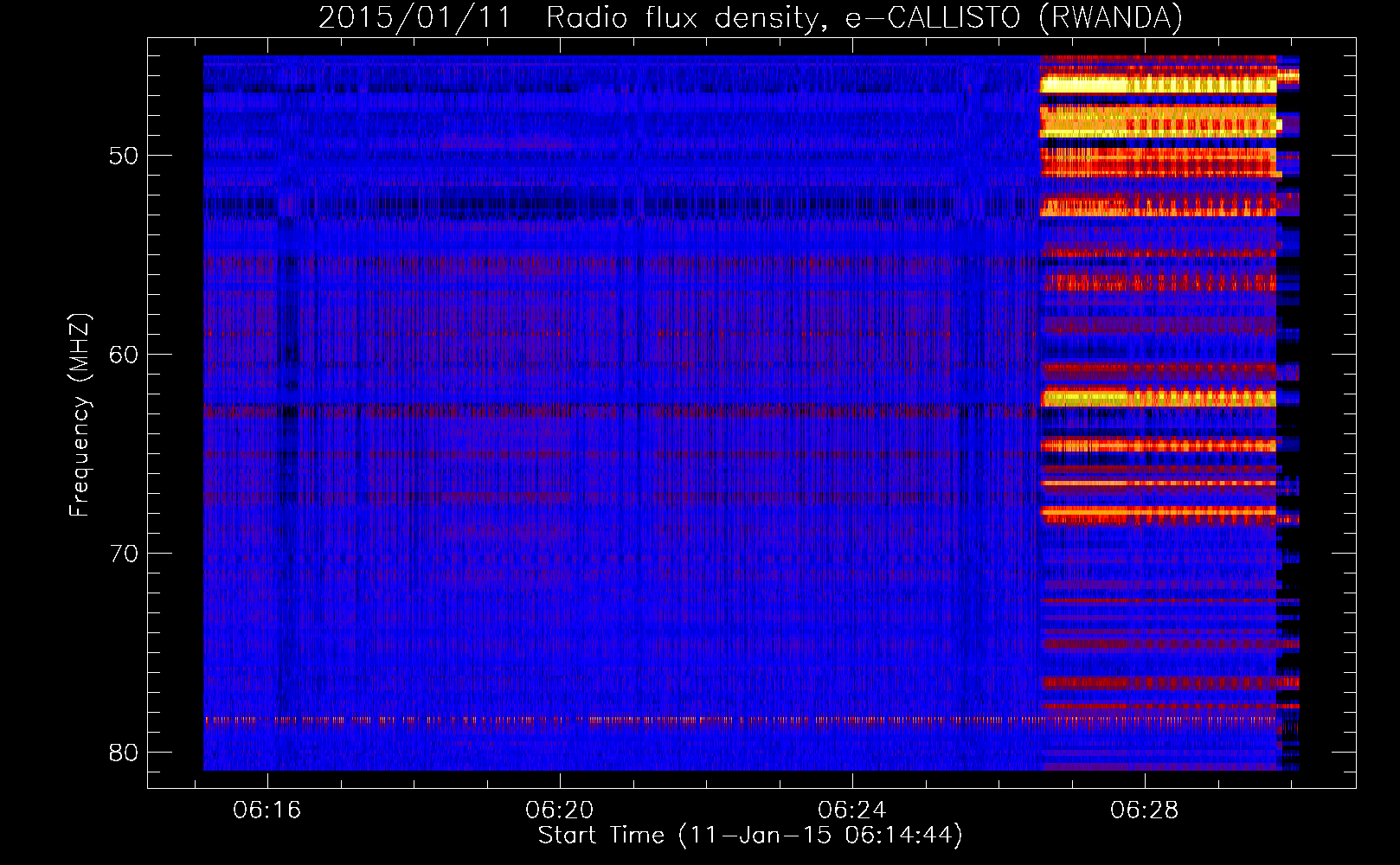Click the 06:28 time tick label

1145,810
